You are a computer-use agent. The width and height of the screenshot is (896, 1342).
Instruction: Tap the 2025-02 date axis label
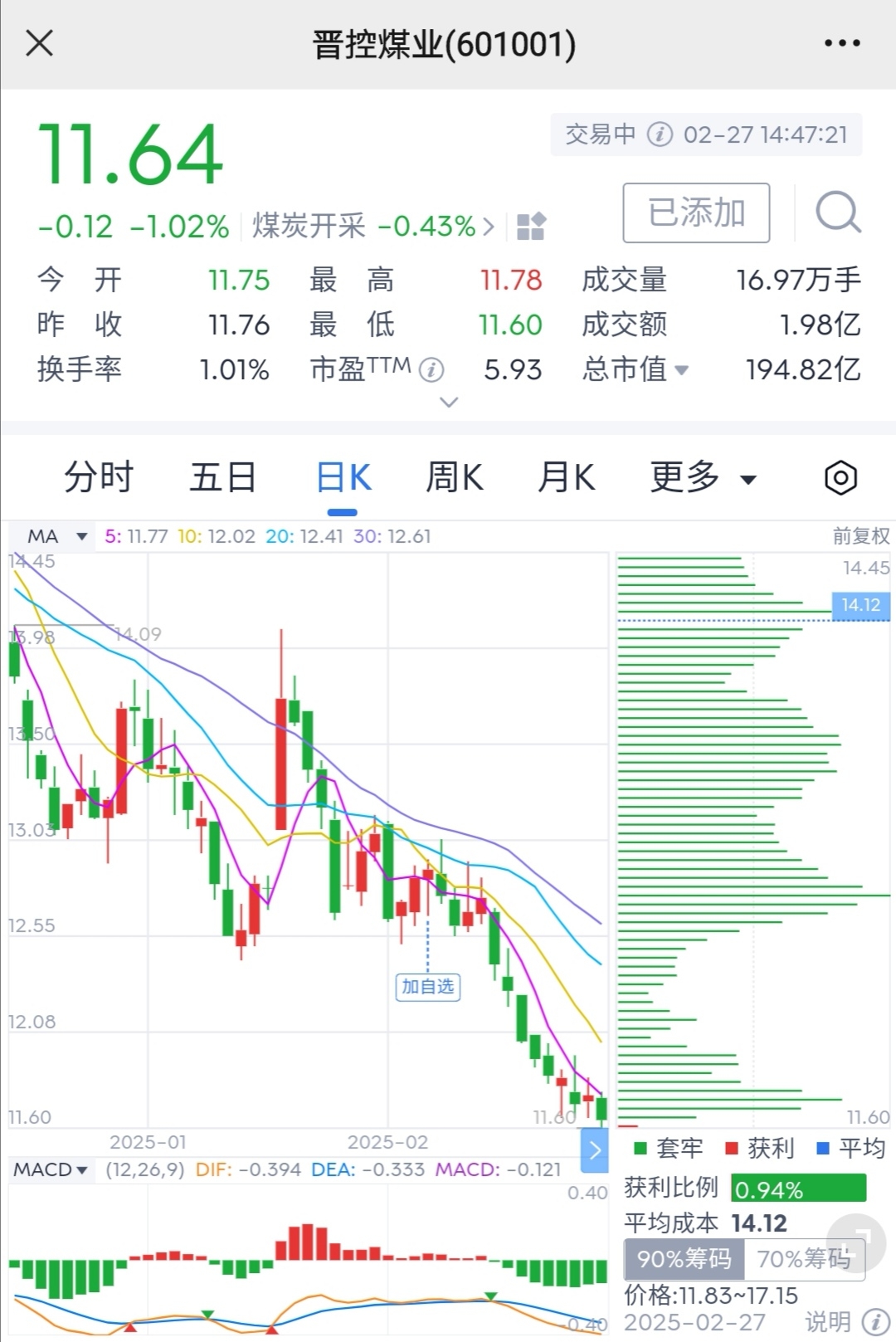[x=388, y=1143]
